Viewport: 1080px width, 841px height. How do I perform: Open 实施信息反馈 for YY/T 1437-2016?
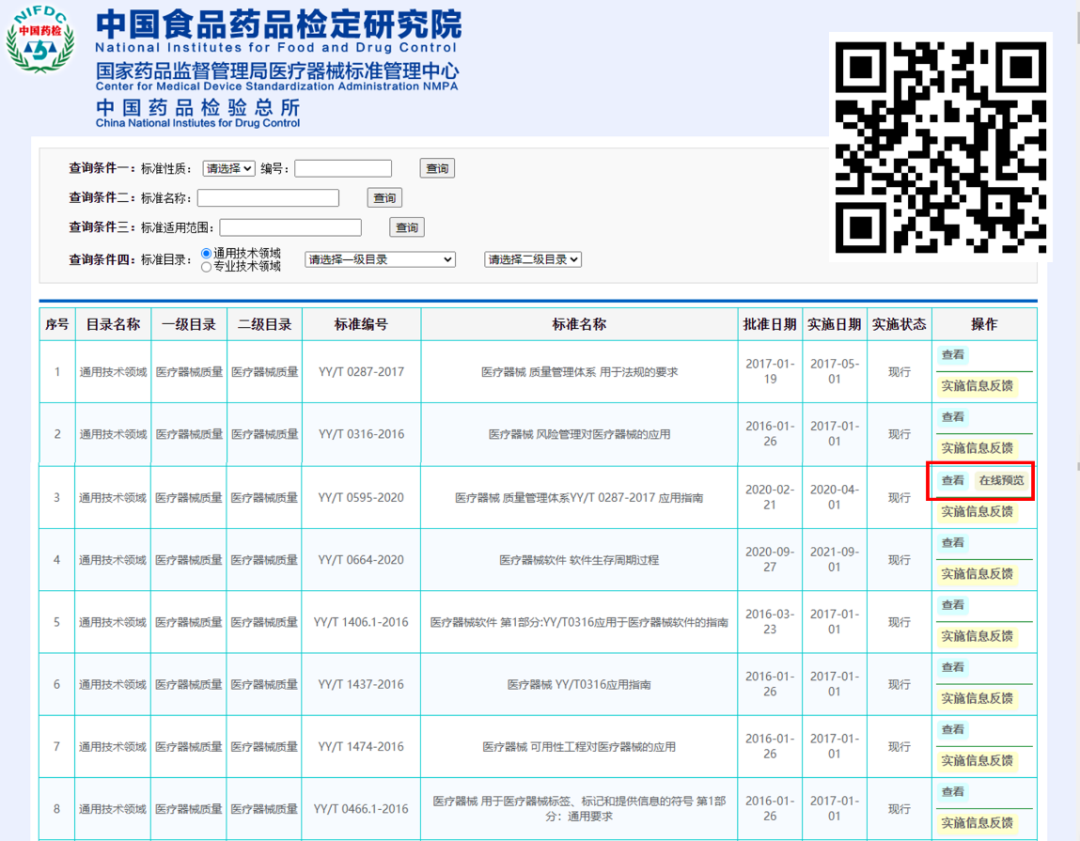tap(977, 698)
